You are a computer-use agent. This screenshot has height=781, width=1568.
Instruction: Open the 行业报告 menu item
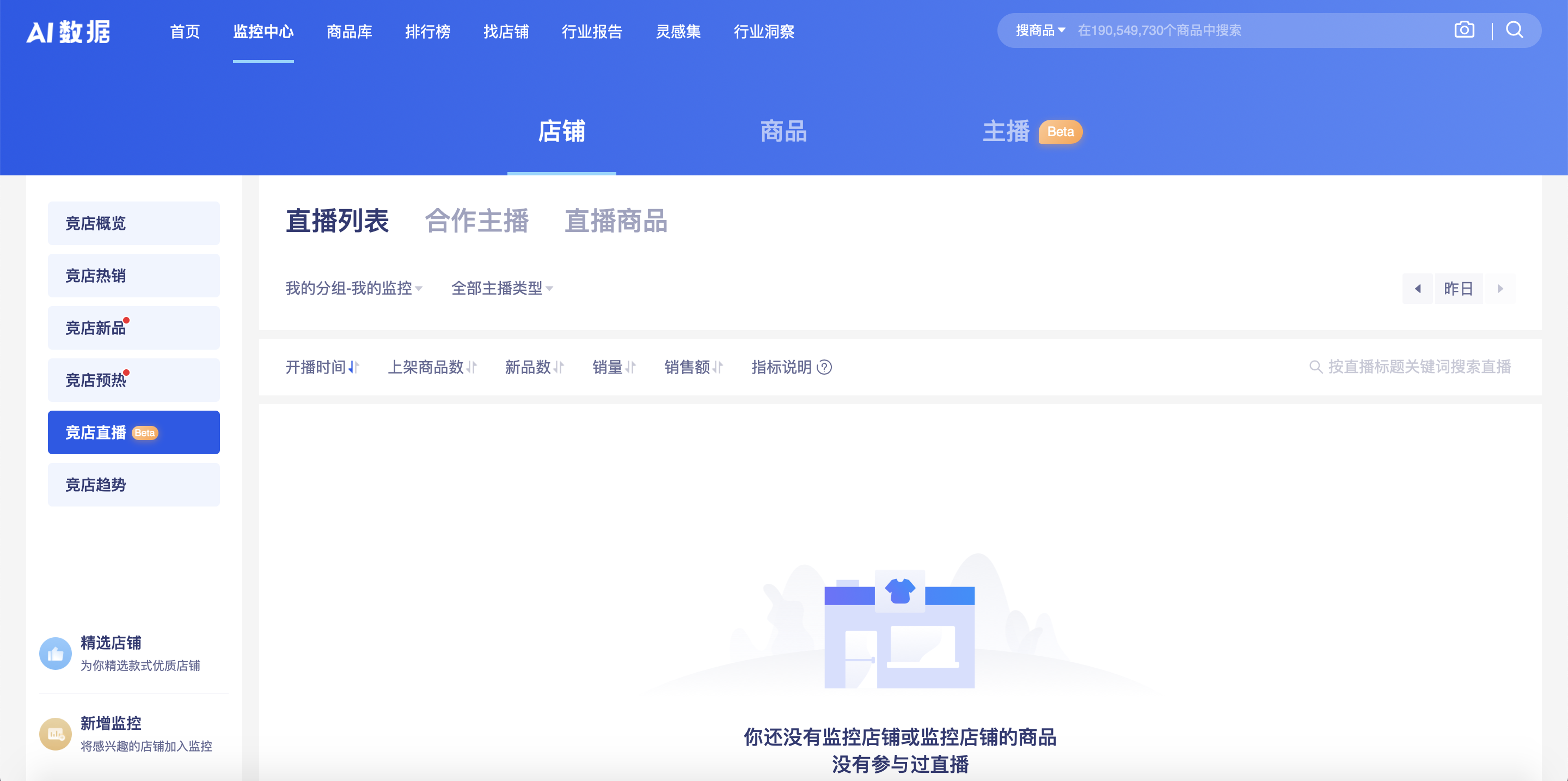(593, 32)
